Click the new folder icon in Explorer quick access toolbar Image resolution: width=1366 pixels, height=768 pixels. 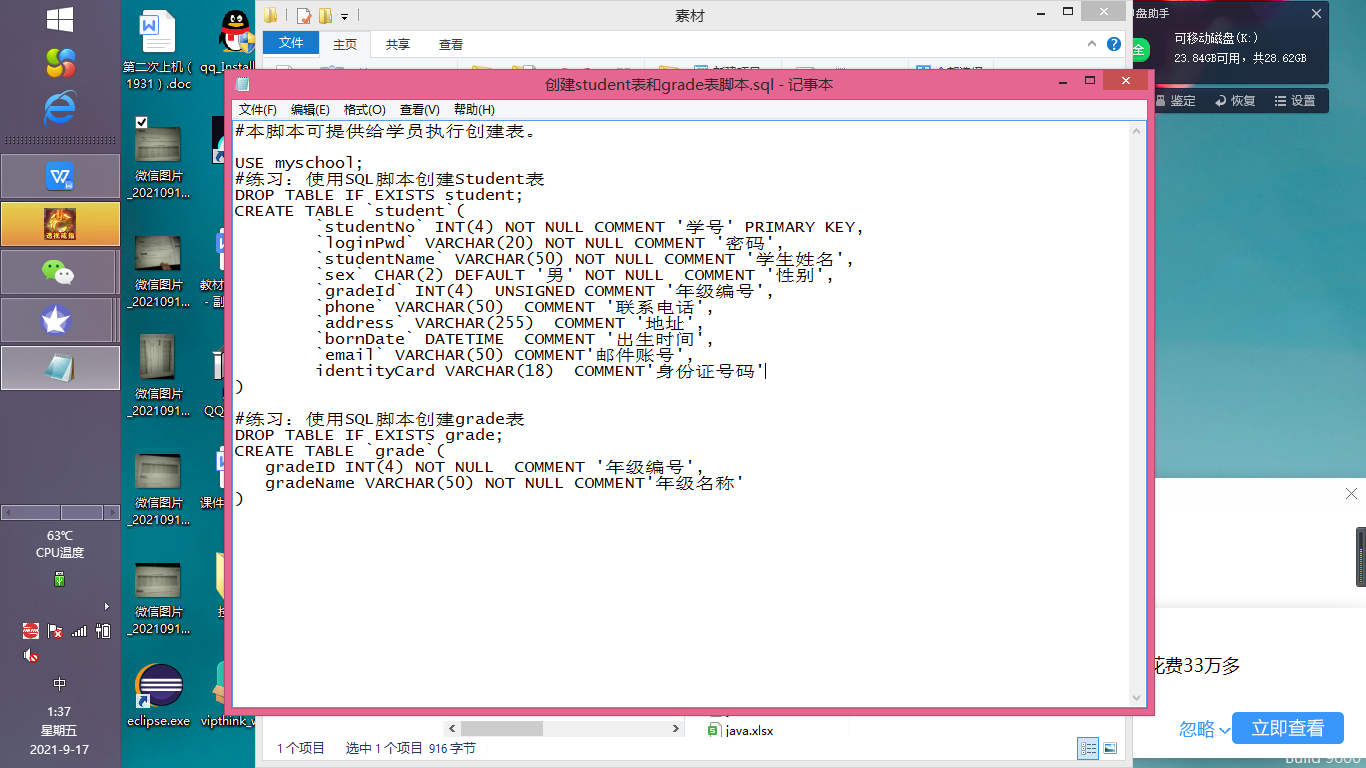[x=325, y=15]
